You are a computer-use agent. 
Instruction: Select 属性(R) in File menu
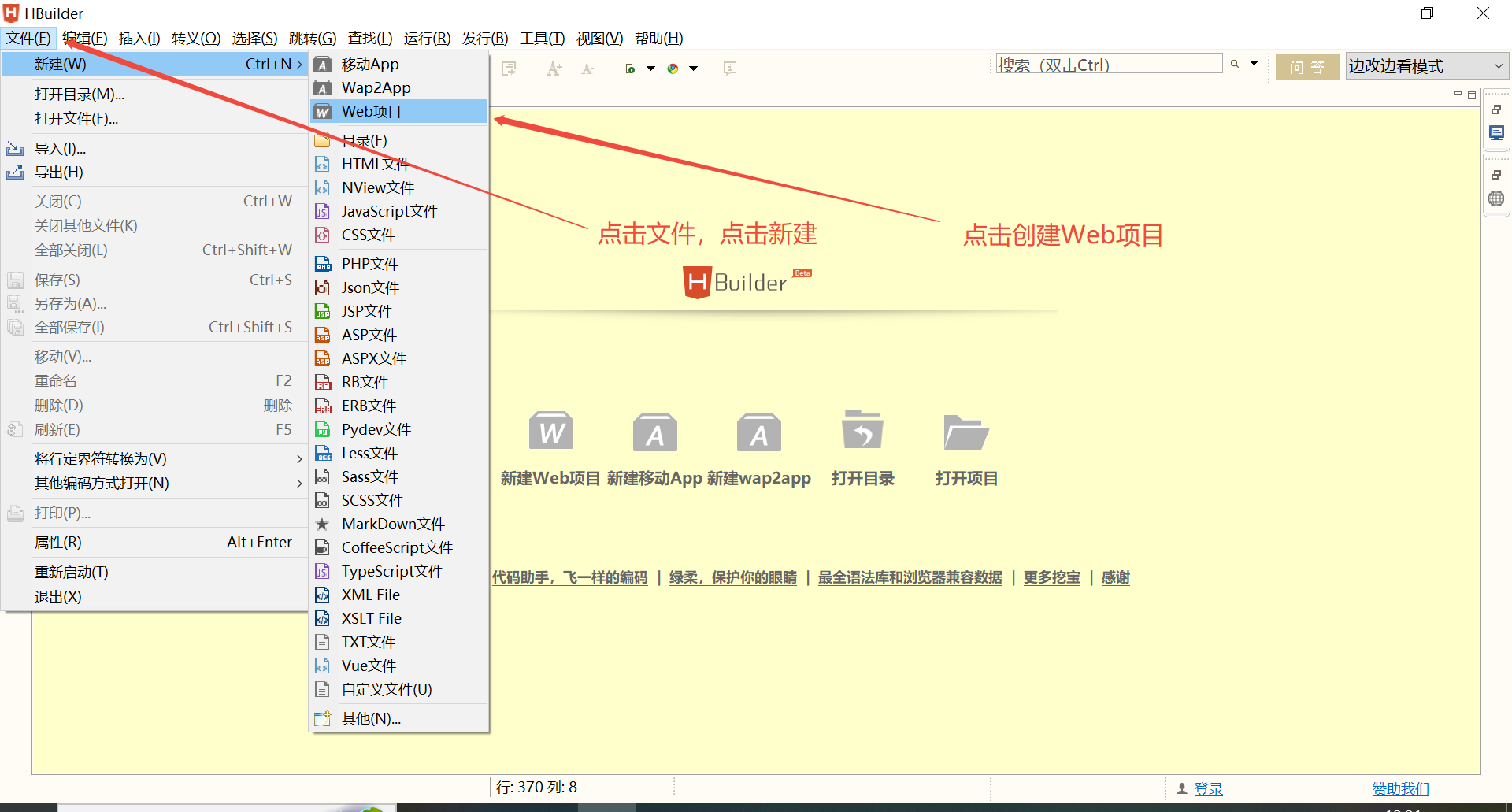(155, 543)
